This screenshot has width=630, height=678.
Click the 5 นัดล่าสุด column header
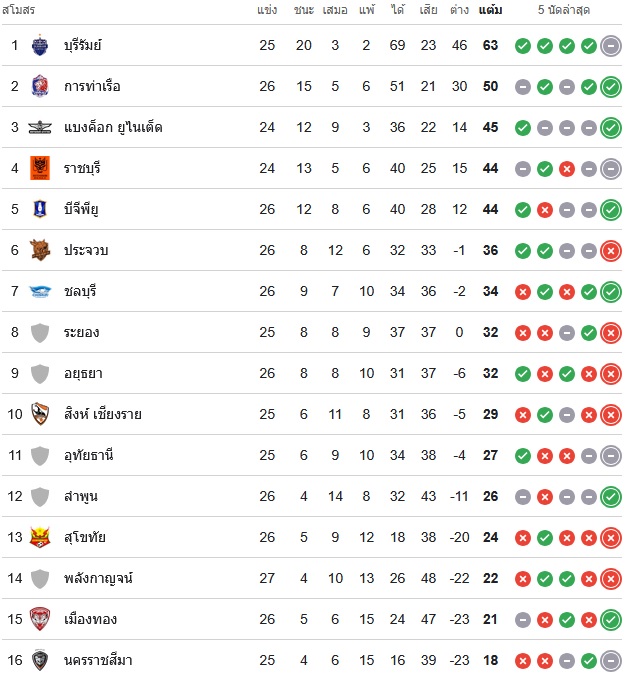click(x=568, y=10)
